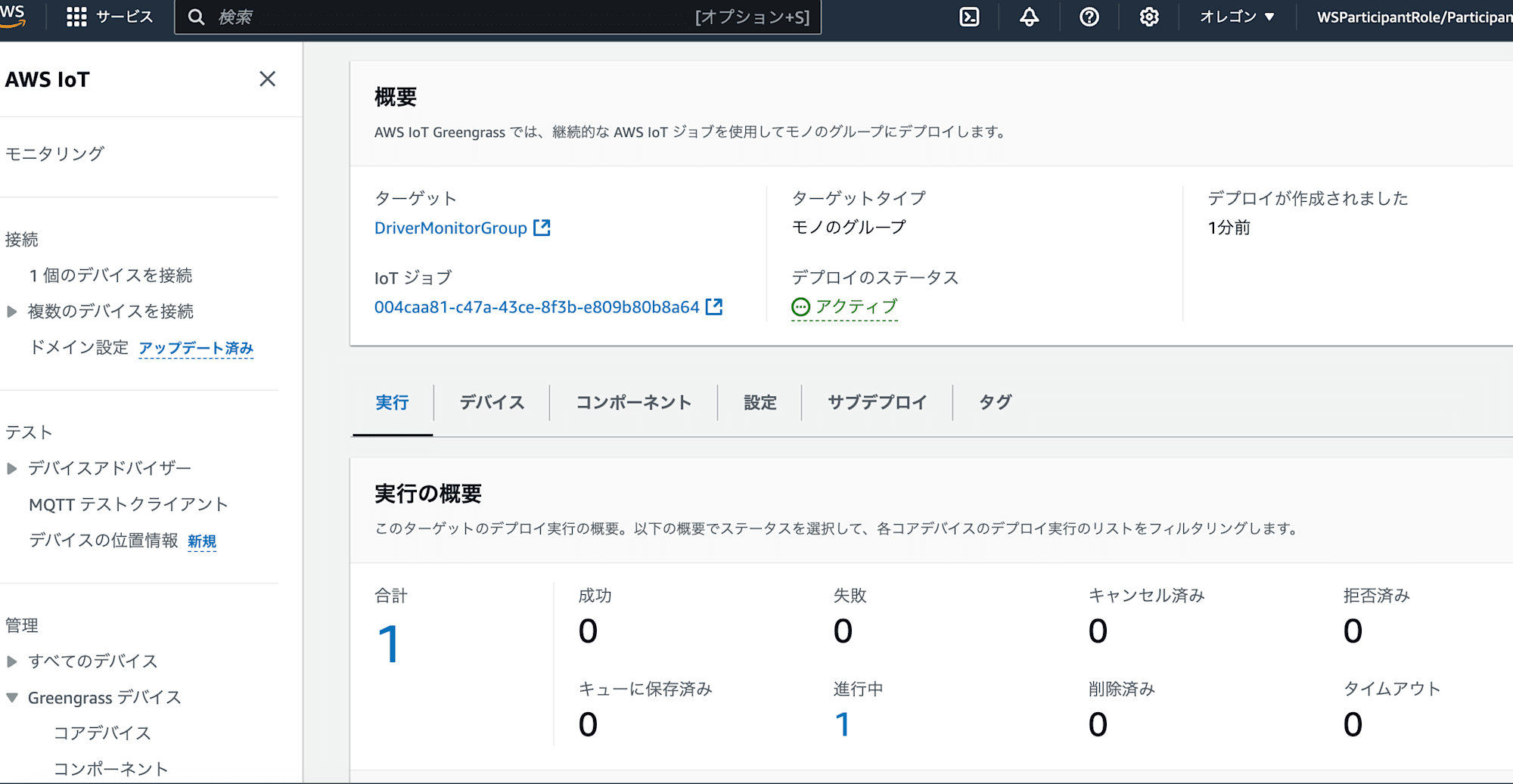Click the AWS IoT sidebar title
The image size is (1513, 784).
[48, 79]
